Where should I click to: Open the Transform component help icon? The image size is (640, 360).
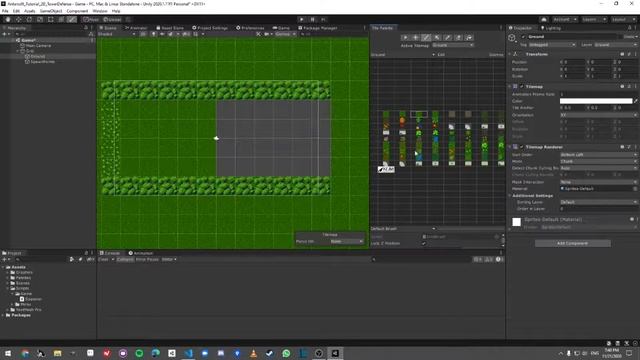tap(622, 54)
